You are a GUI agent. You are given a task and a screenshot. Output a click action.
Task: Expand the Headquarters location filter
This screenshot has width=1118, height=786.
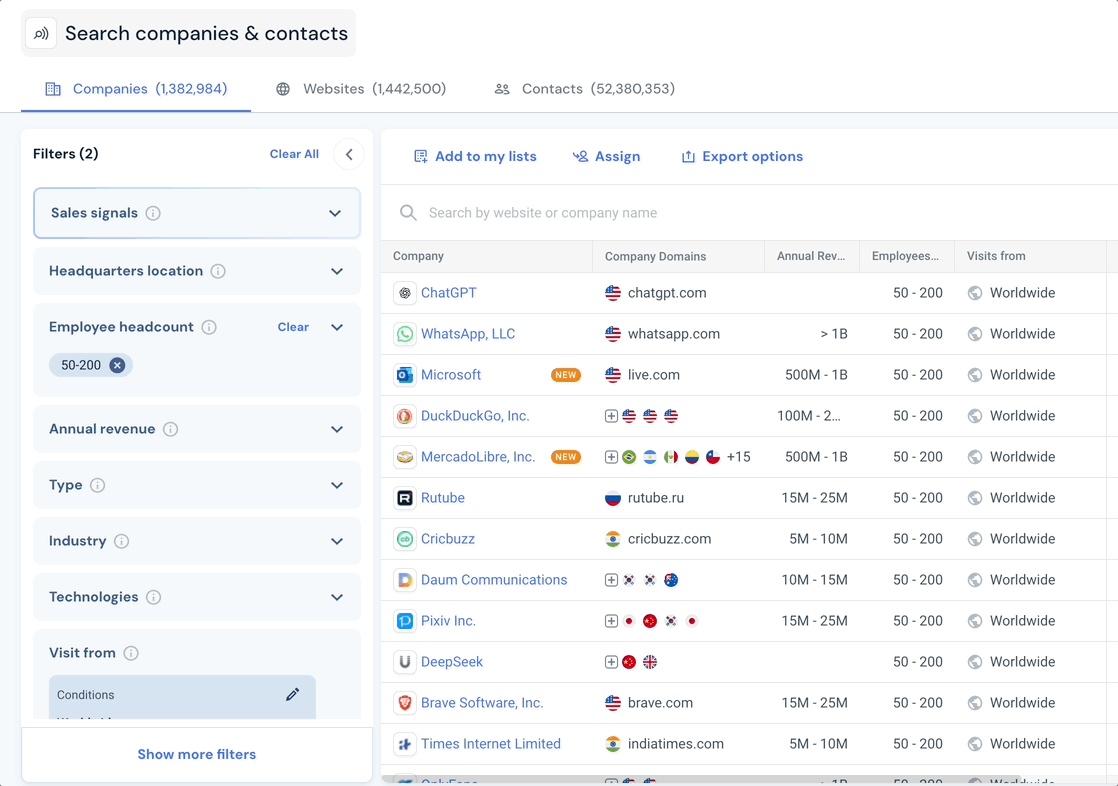point(337,271)
